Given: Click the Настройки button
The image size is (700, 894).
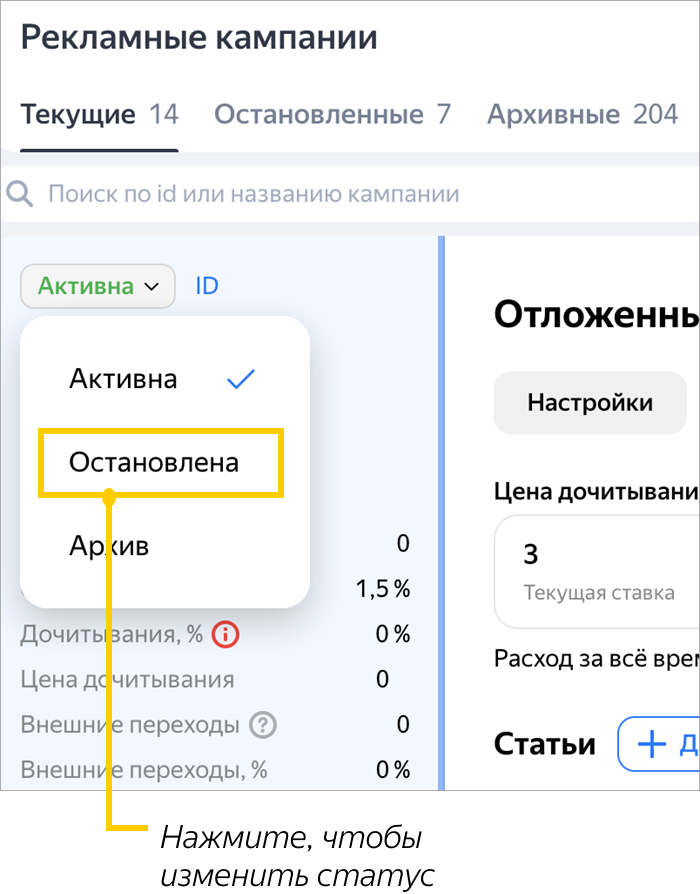Looking at the screenshot, I should [590, 403].
